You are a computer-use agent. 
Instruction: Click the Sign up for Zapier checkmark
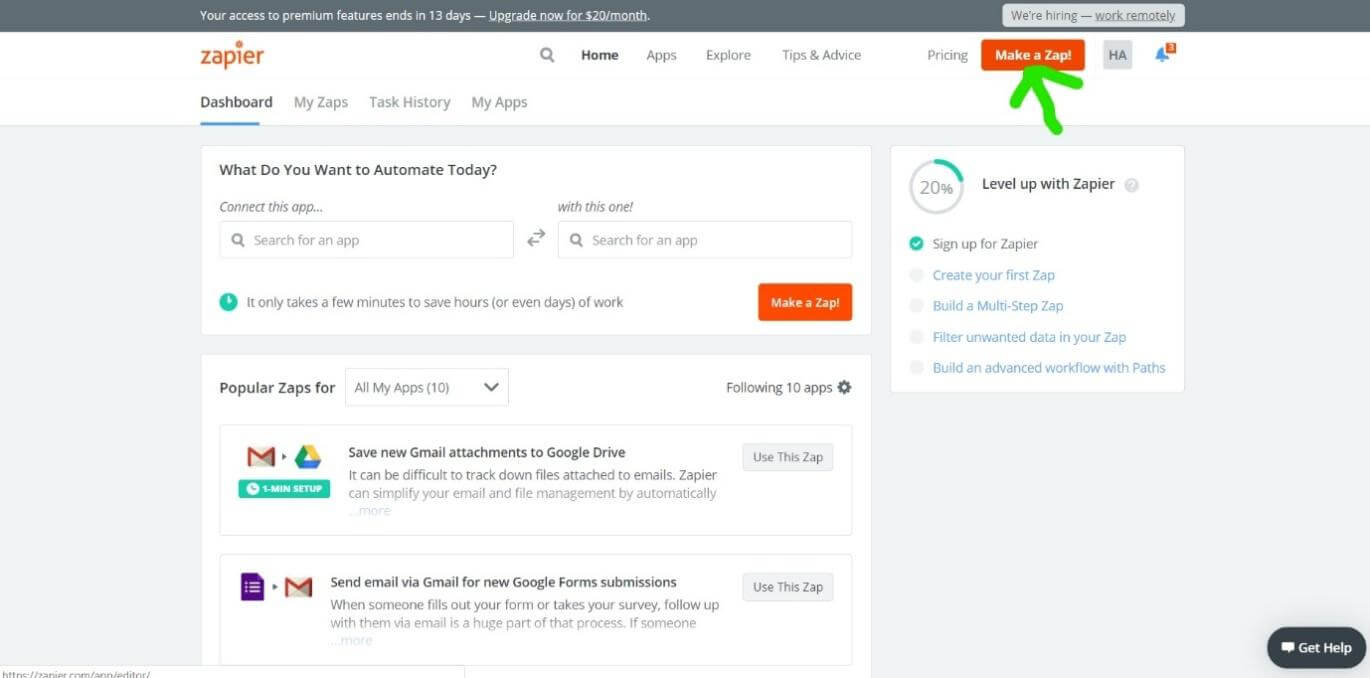(916, 243)
